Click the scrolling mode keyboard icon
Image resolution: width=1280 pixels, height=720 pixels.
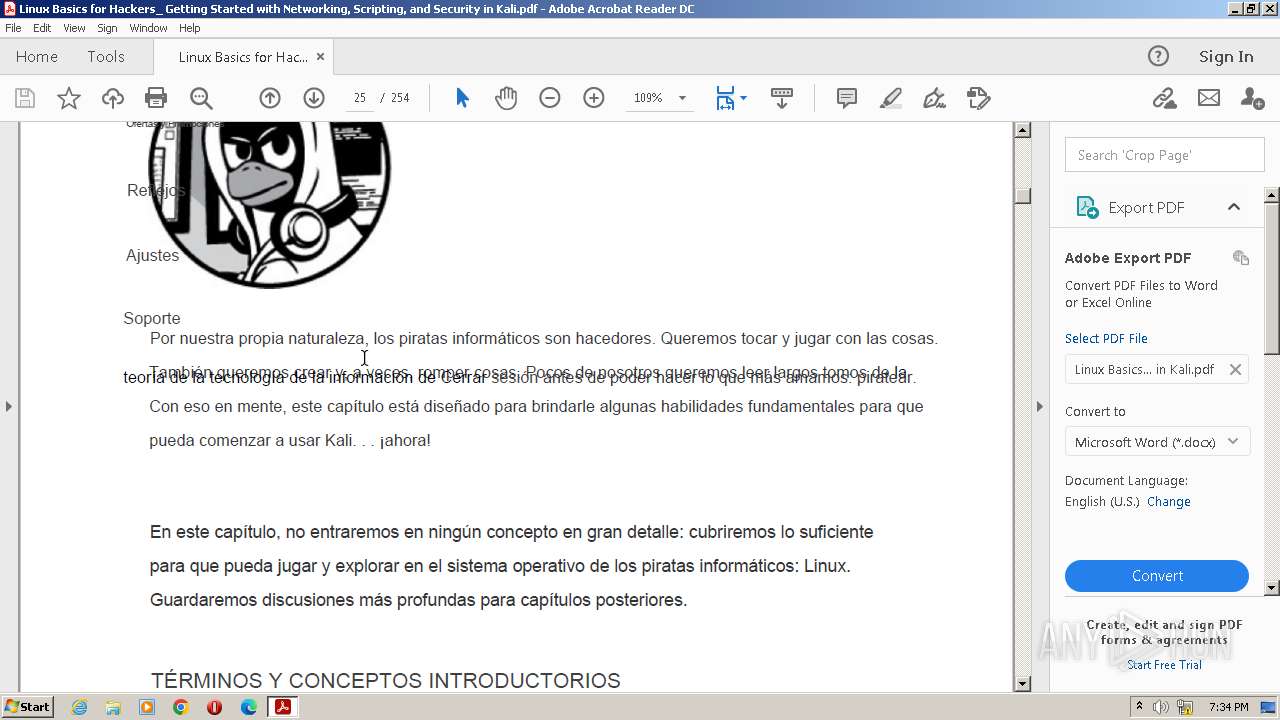(782, 98)
